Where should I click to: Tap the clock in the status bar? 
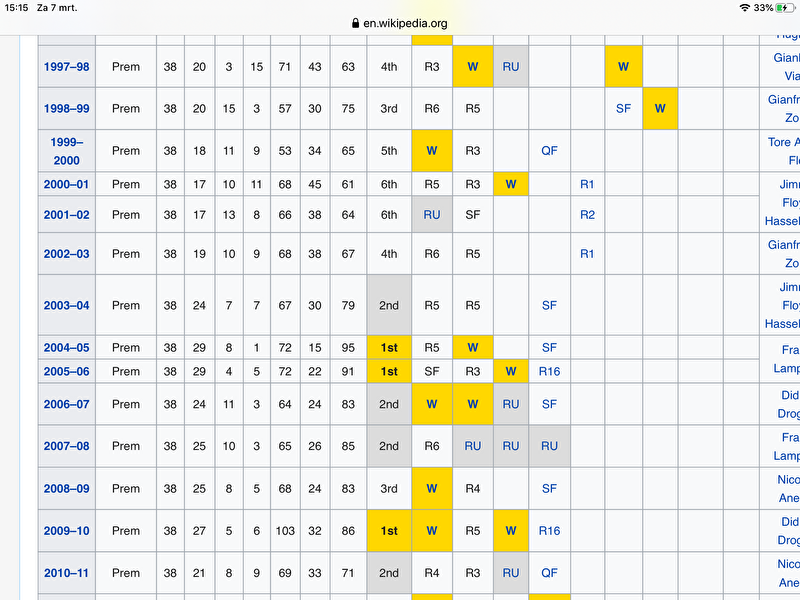pos(16,7)
